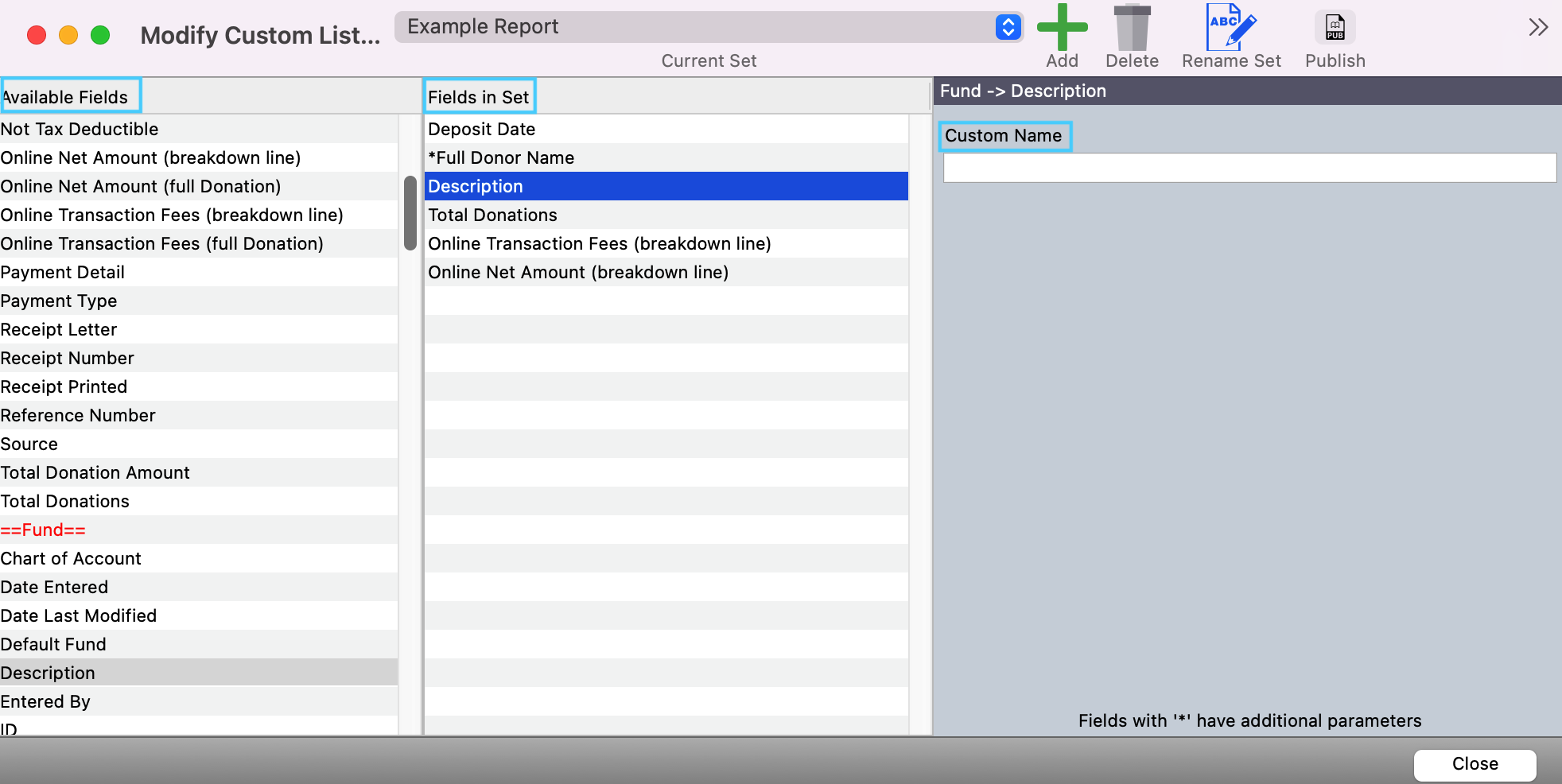Click the Rename Set pencil icon
The width and height of the screenshot is (1562, 784).
[1230, 28]
